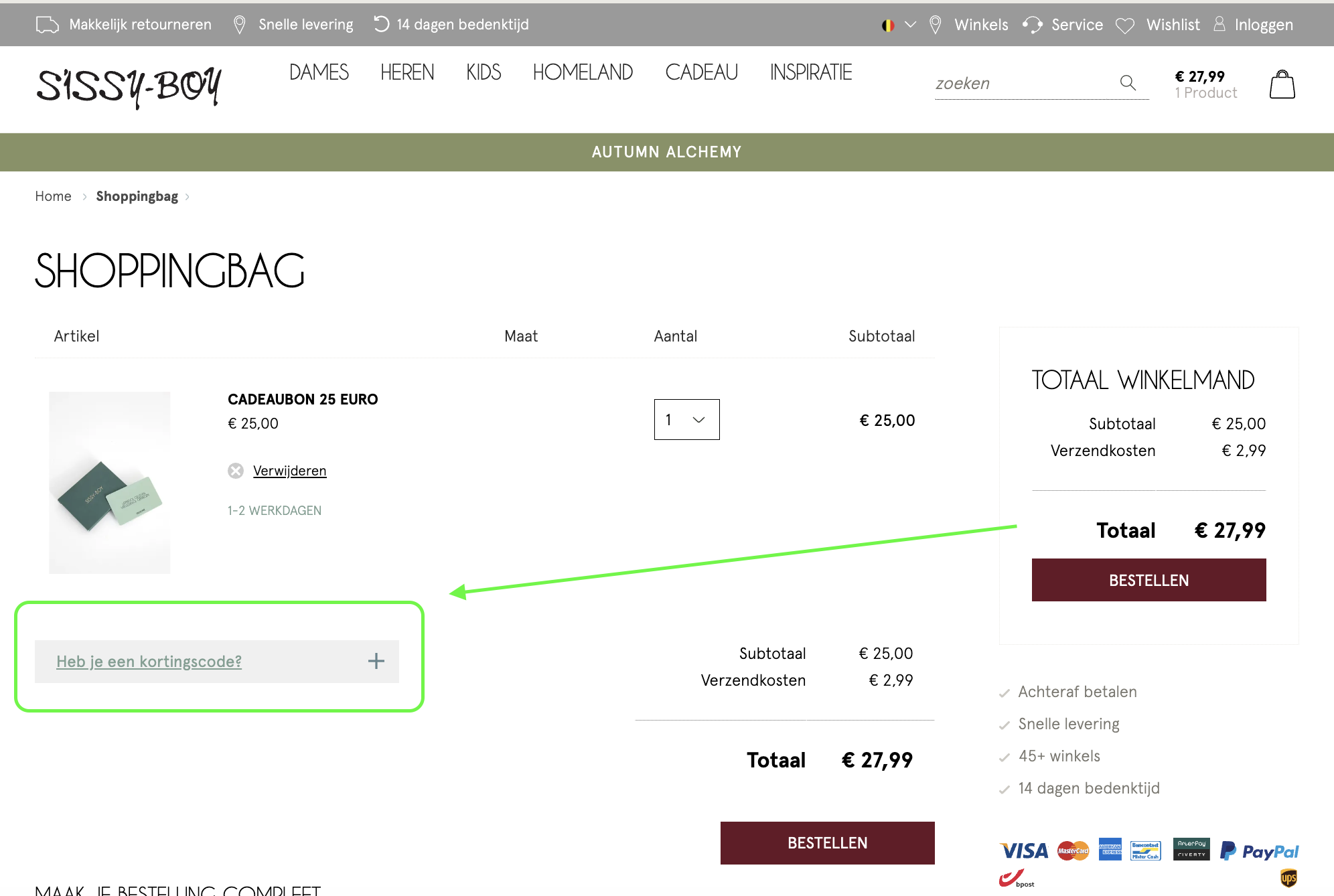Click TOTAAL WINKELMAND heading
Image resolution: width=1334 pixels, height=896 pixels.
(1143, 380)
